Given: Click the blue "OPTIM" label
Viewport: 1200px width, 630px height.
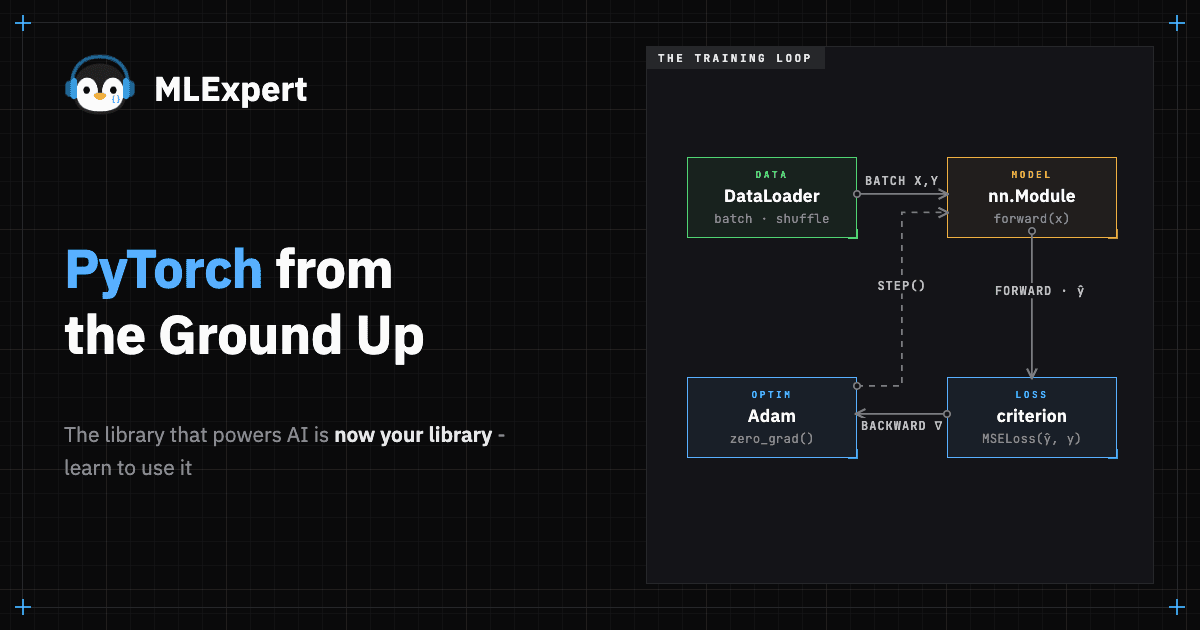Looking at the screenshot, I should click(x=771, y=395).
